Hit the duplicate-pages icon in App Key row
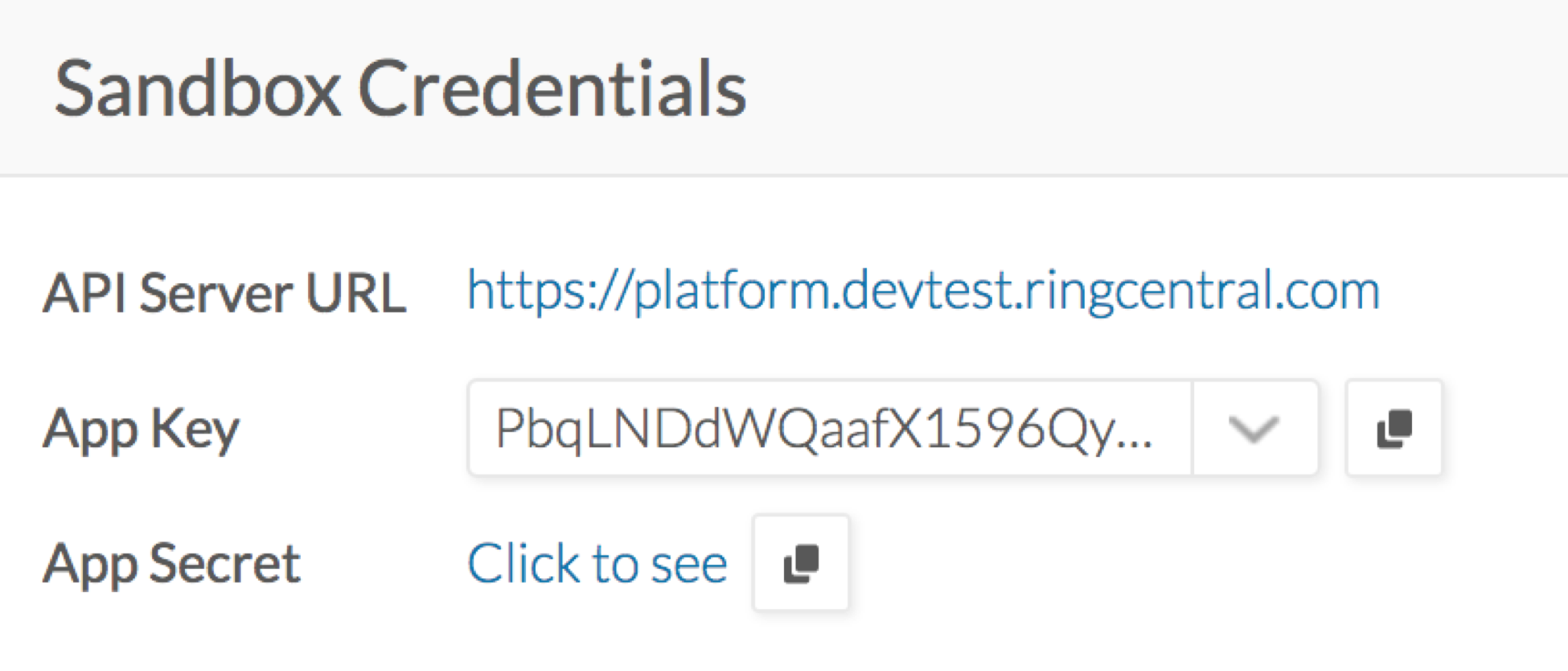The width and height of the screenshot is (1568, 671). [x=1394, y=428]
